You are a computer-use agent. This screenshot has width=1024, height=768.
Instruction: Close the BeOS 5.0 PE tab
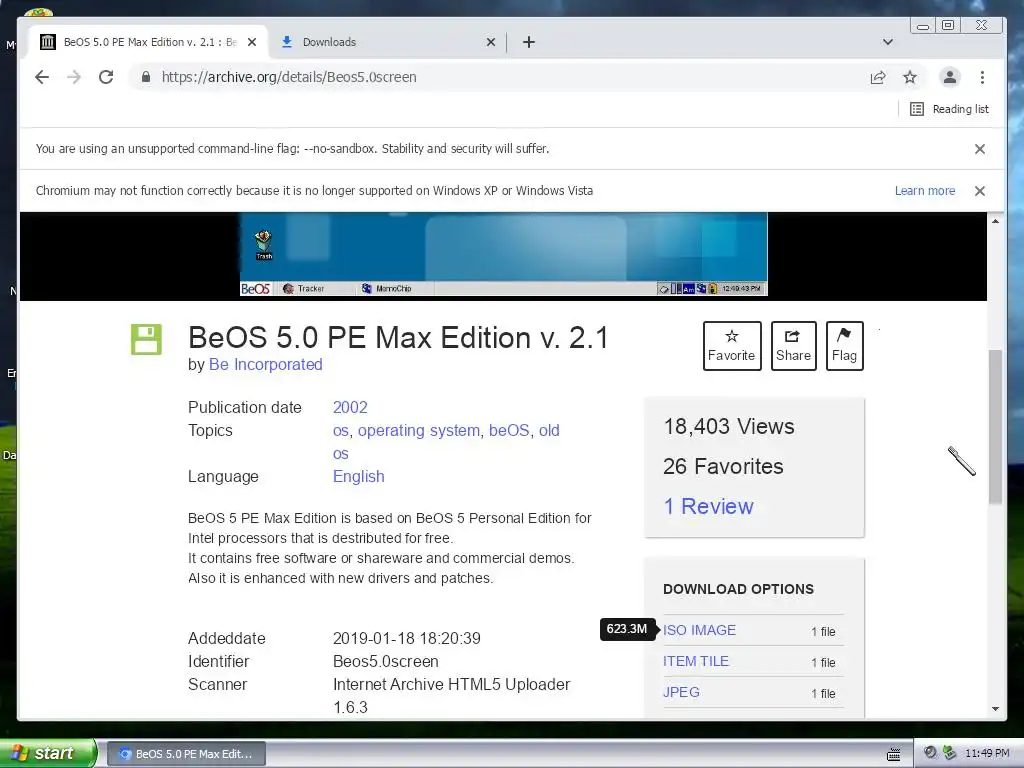(252, 42)
